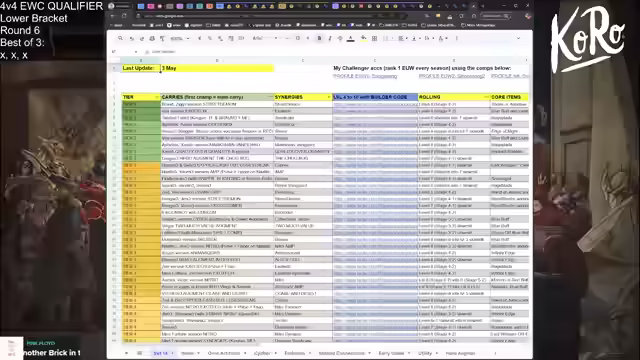
Task: Switch to the Early Game sheet tab
Action: (394, 353)
